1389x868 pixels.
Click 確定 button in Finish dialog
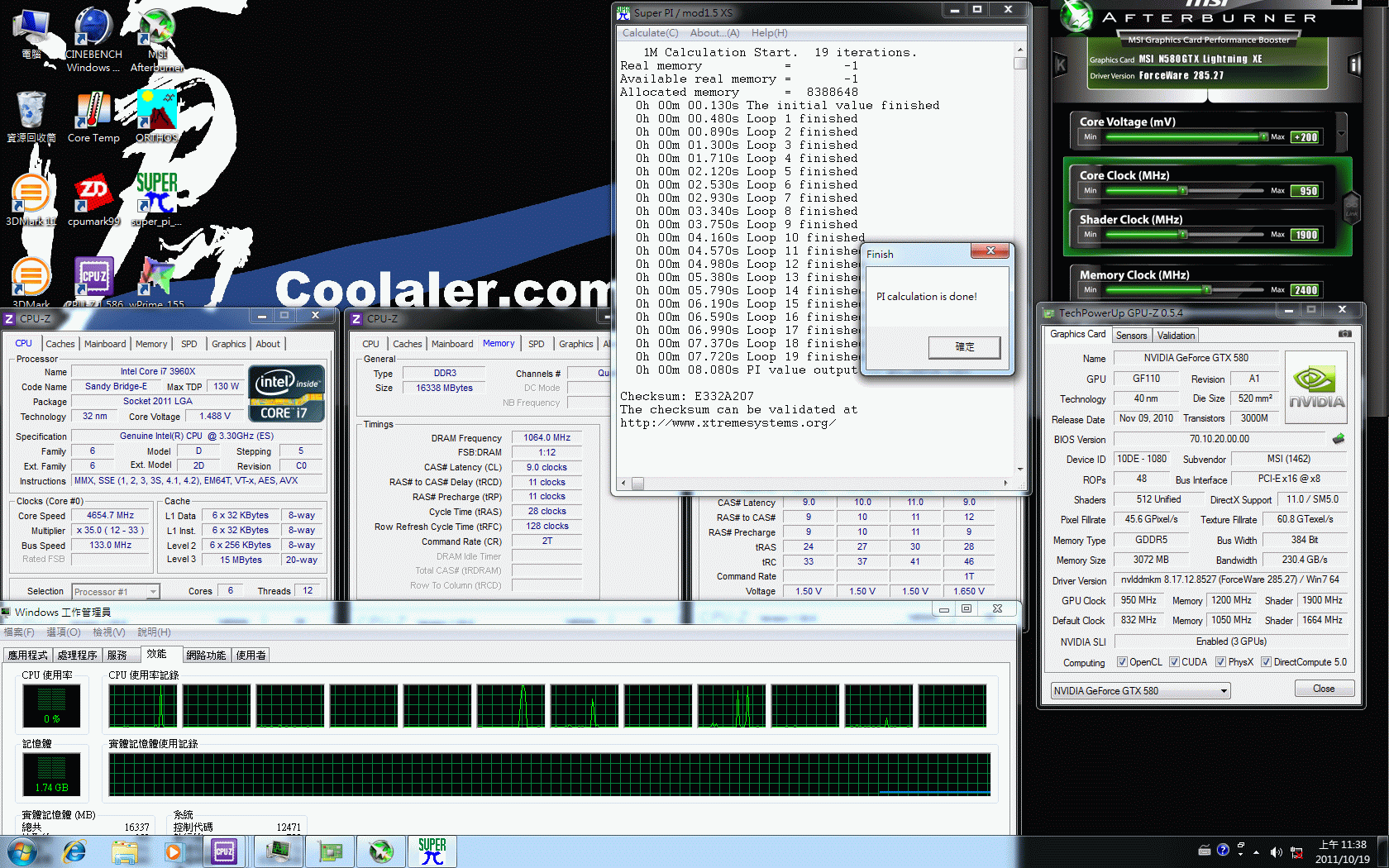(x=965, y=347)
